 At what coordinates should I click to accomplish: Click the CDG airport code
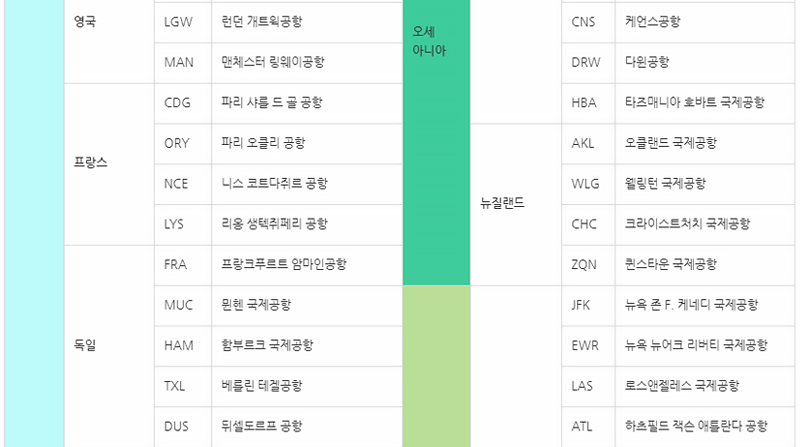click(x=177, y=103)
